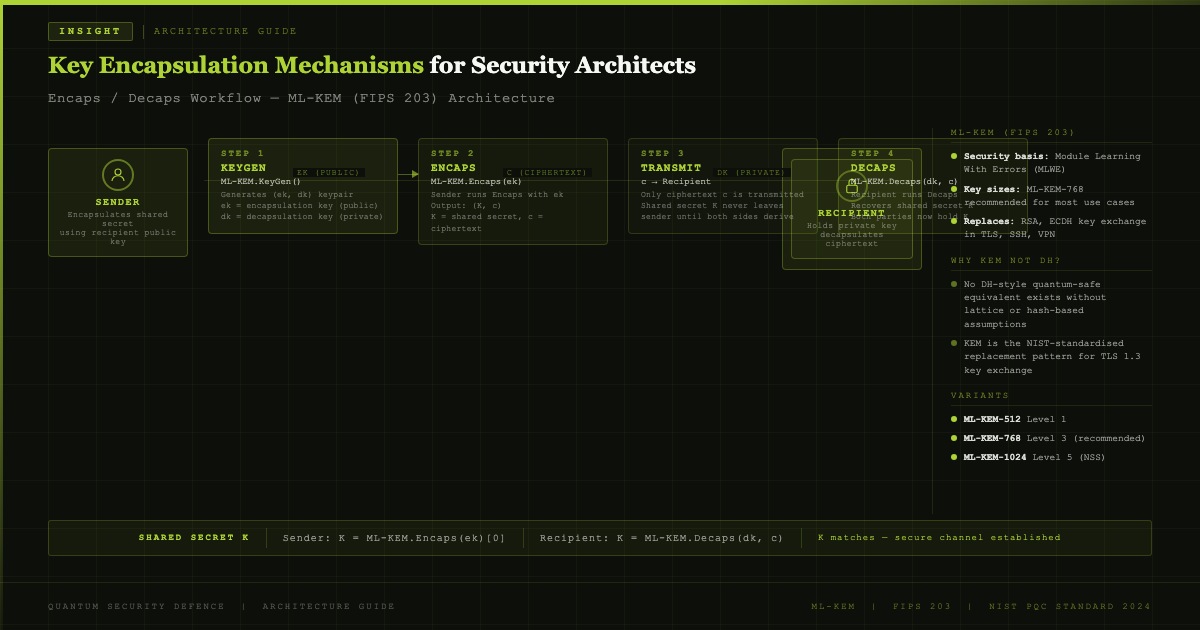Click the 'VARIANTS' heading

click(979, 396)
